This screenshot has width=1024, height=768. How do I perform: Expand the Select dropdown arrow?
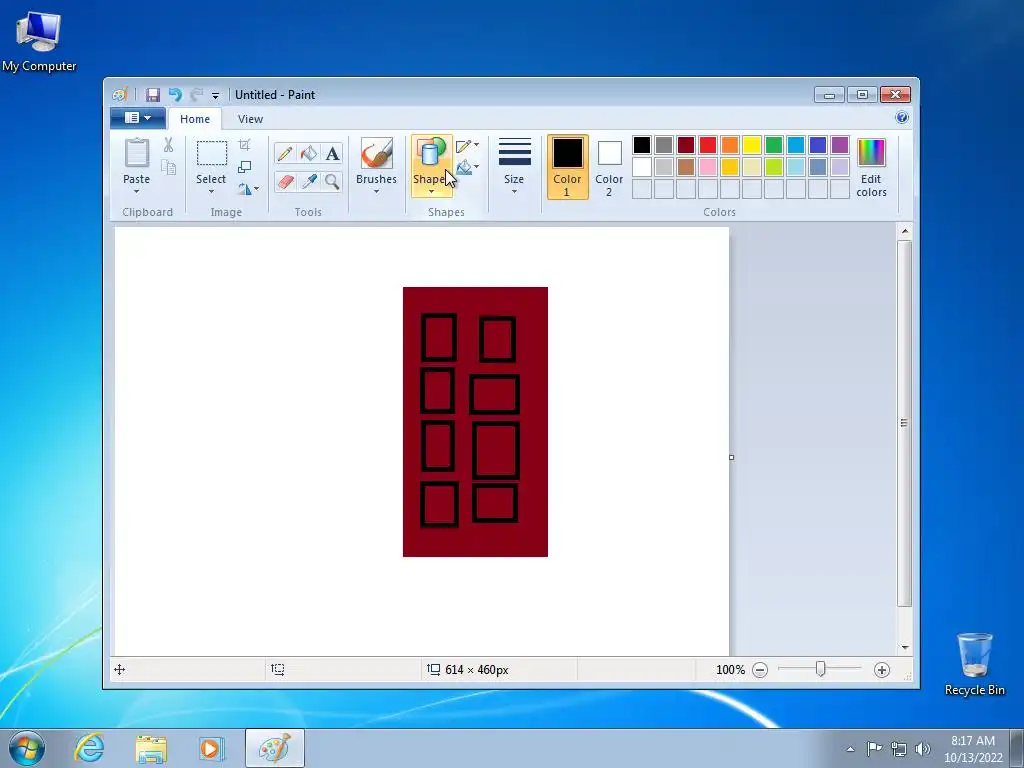click(x=211, y=191)
